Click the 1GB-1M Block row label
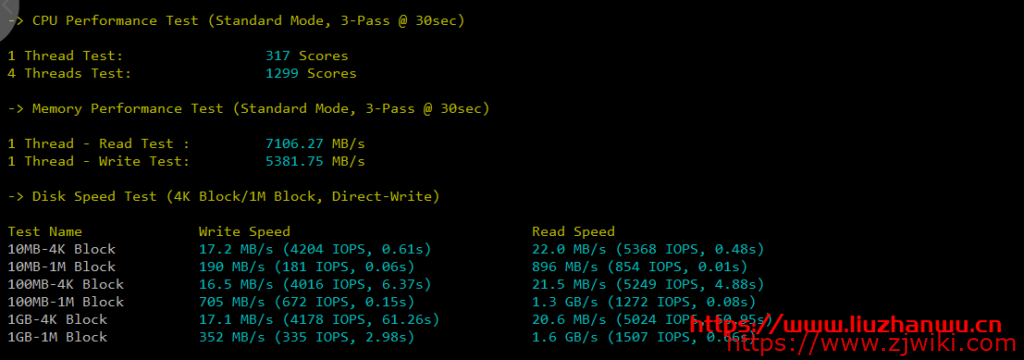Screen dimensions: 1024x360 pos(57,338)
